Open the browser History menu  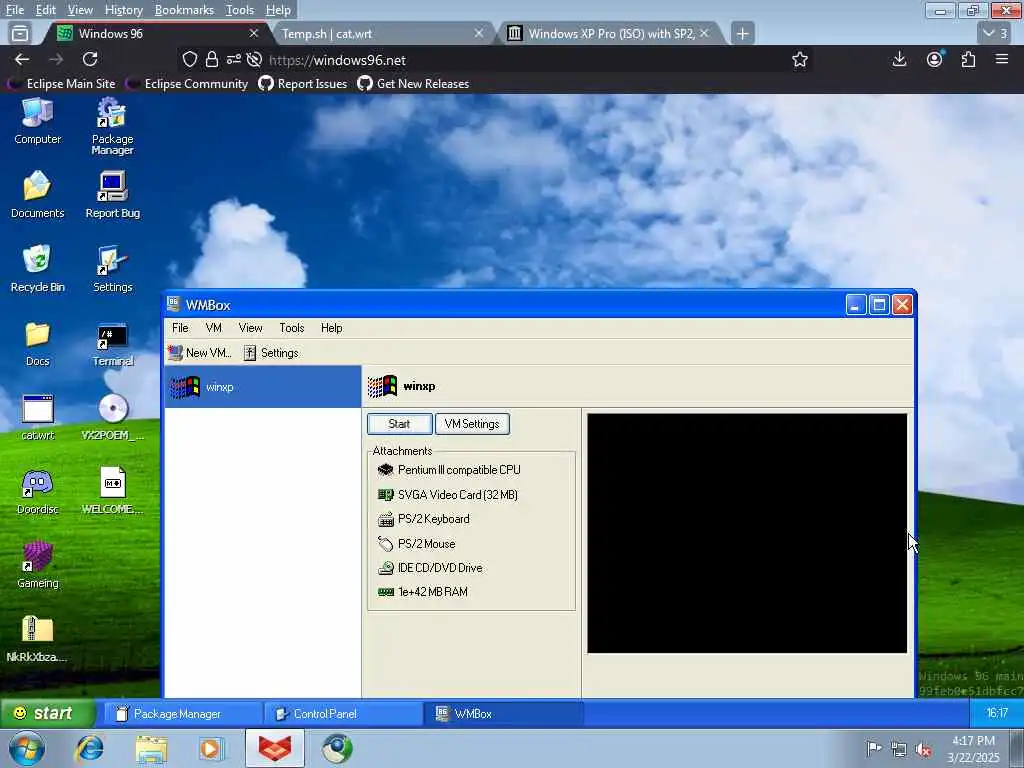click(x=123, y=10)
